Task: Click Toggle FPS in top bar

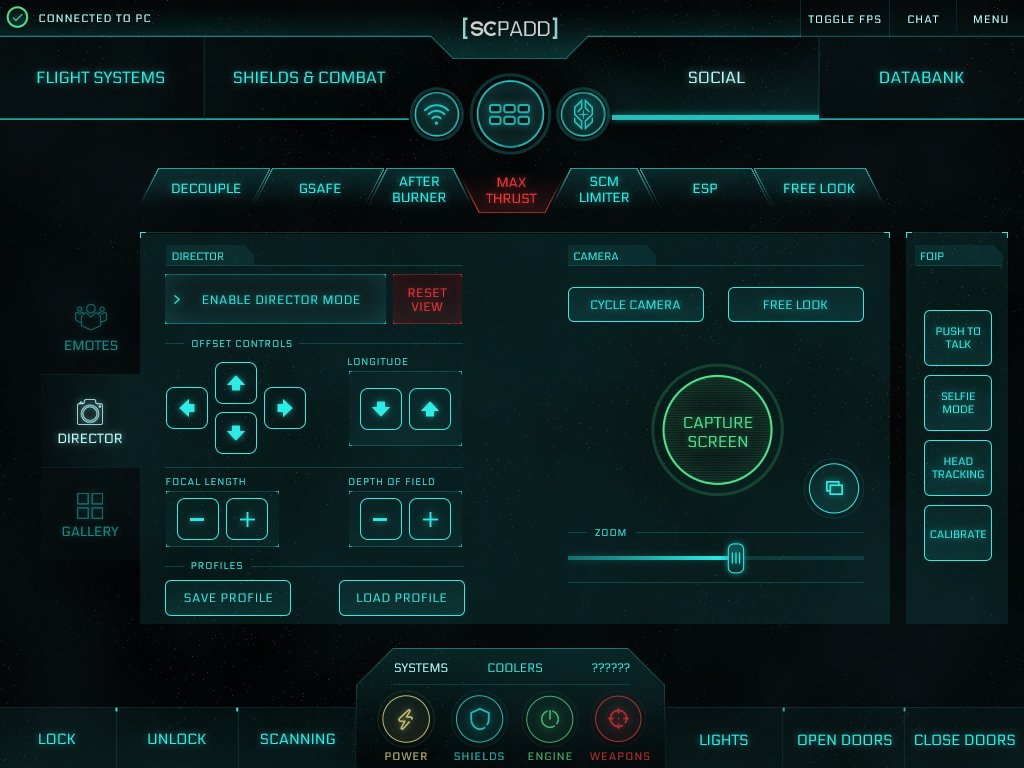Action: pyautogui.click(x=844, y=19)
